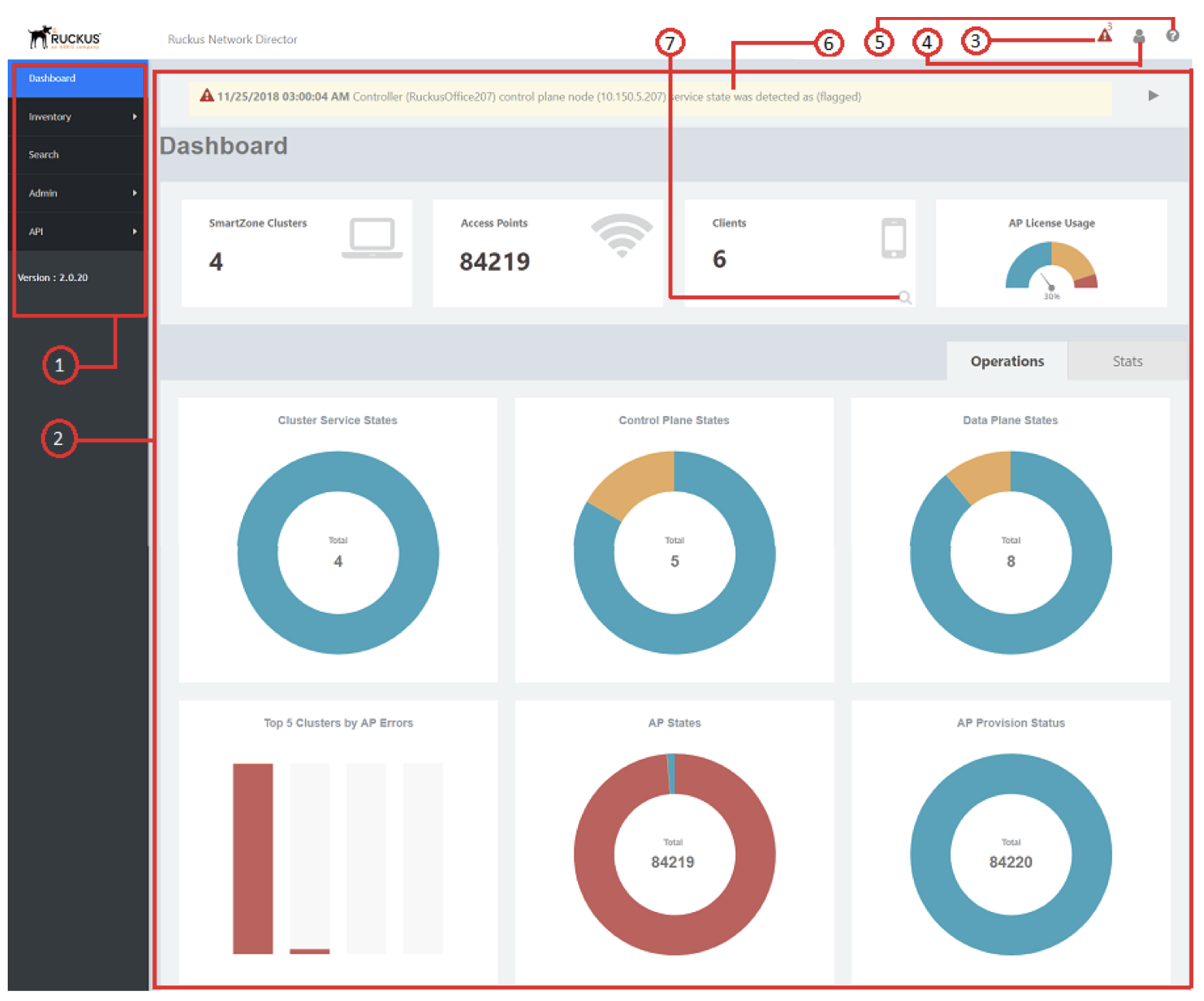Screen dimensions: 1204x1001
Task: Click the tallest bar in AP Errors chart
Action: [252, 857]
